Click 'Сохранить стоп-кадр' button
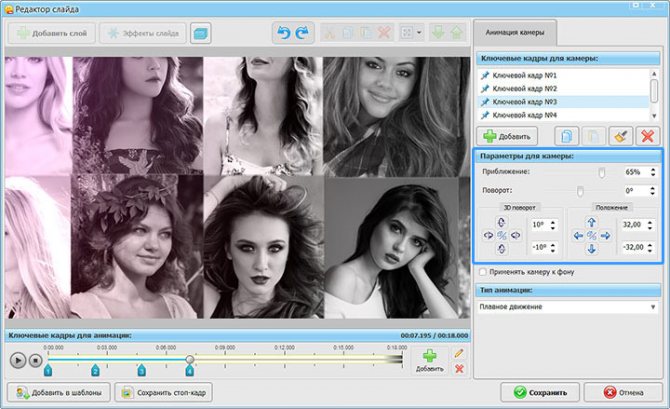 click(163, 392)
